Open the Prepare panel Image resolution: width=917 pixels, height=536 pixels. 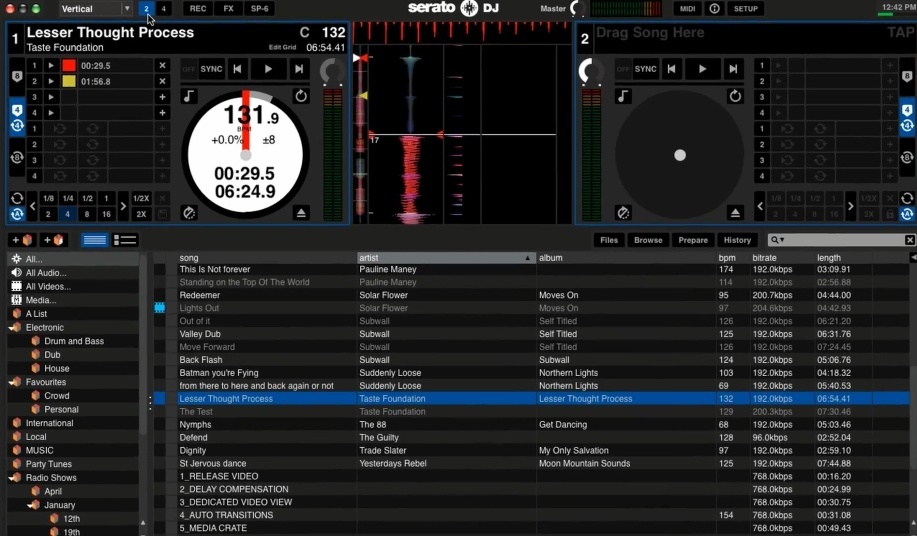click(693, 240)
